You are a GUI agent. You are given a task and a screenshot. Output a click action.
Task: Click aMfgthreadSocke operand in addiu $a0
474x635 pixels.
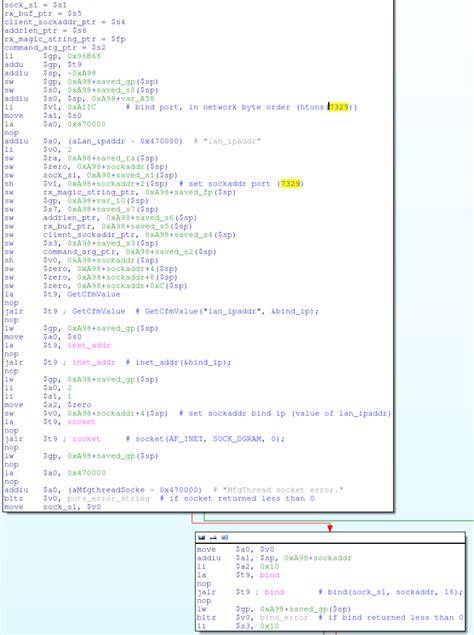[110, 490]
